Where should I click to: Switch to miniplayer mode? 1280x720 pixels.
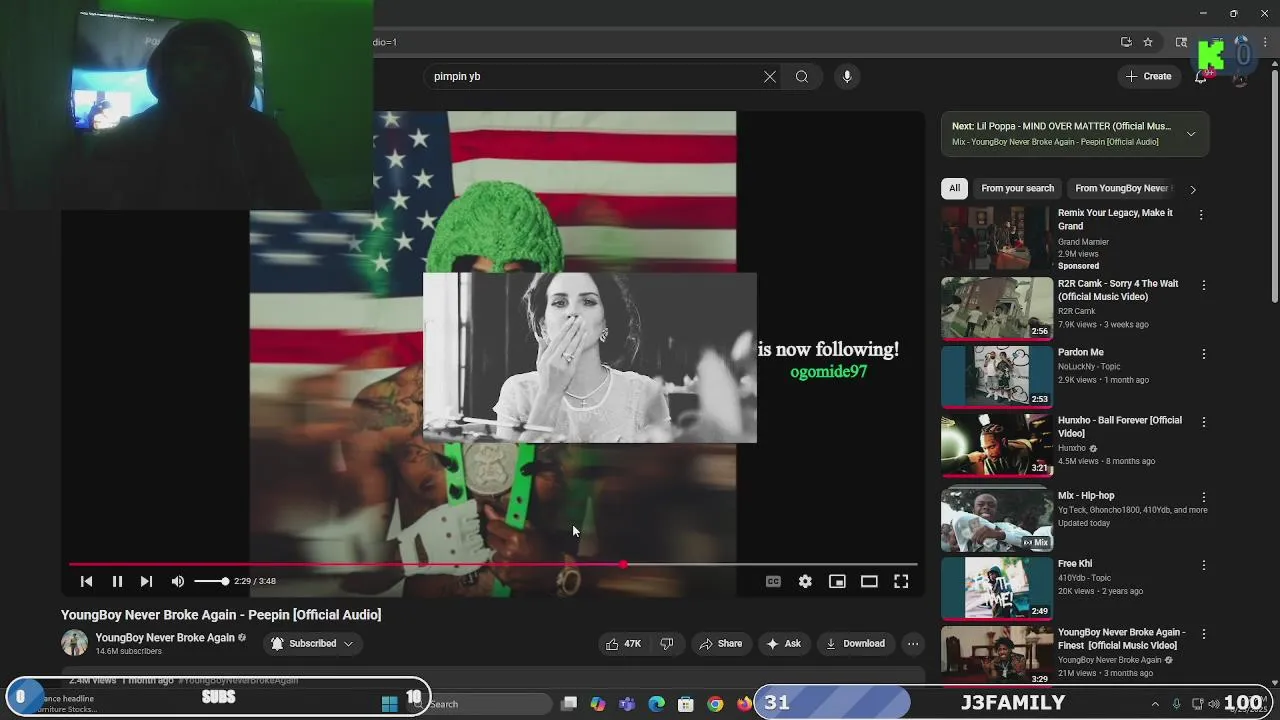click(837, 581)
